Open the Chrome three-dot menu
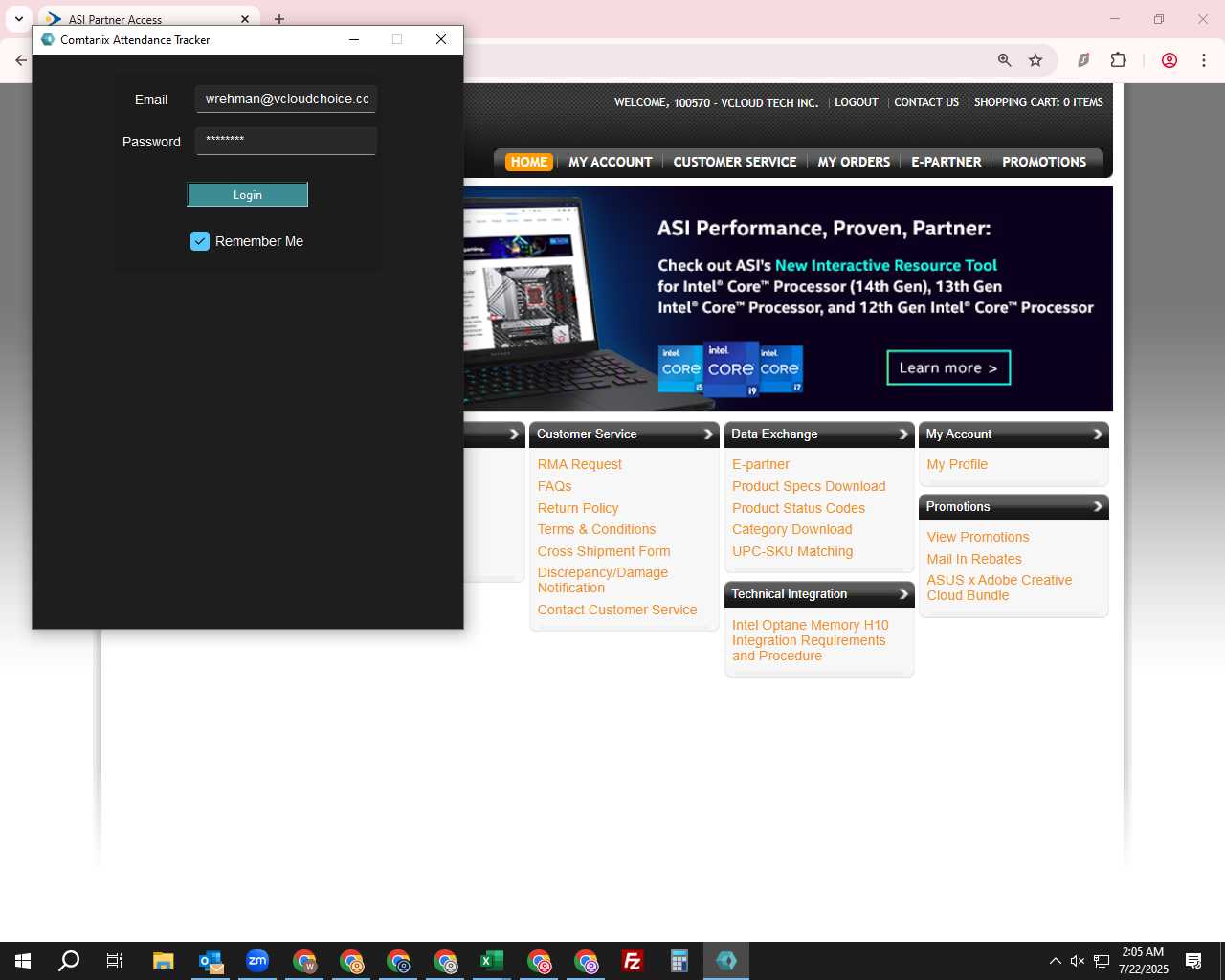The image size is (1225, 980). [x=1204, y=60]
